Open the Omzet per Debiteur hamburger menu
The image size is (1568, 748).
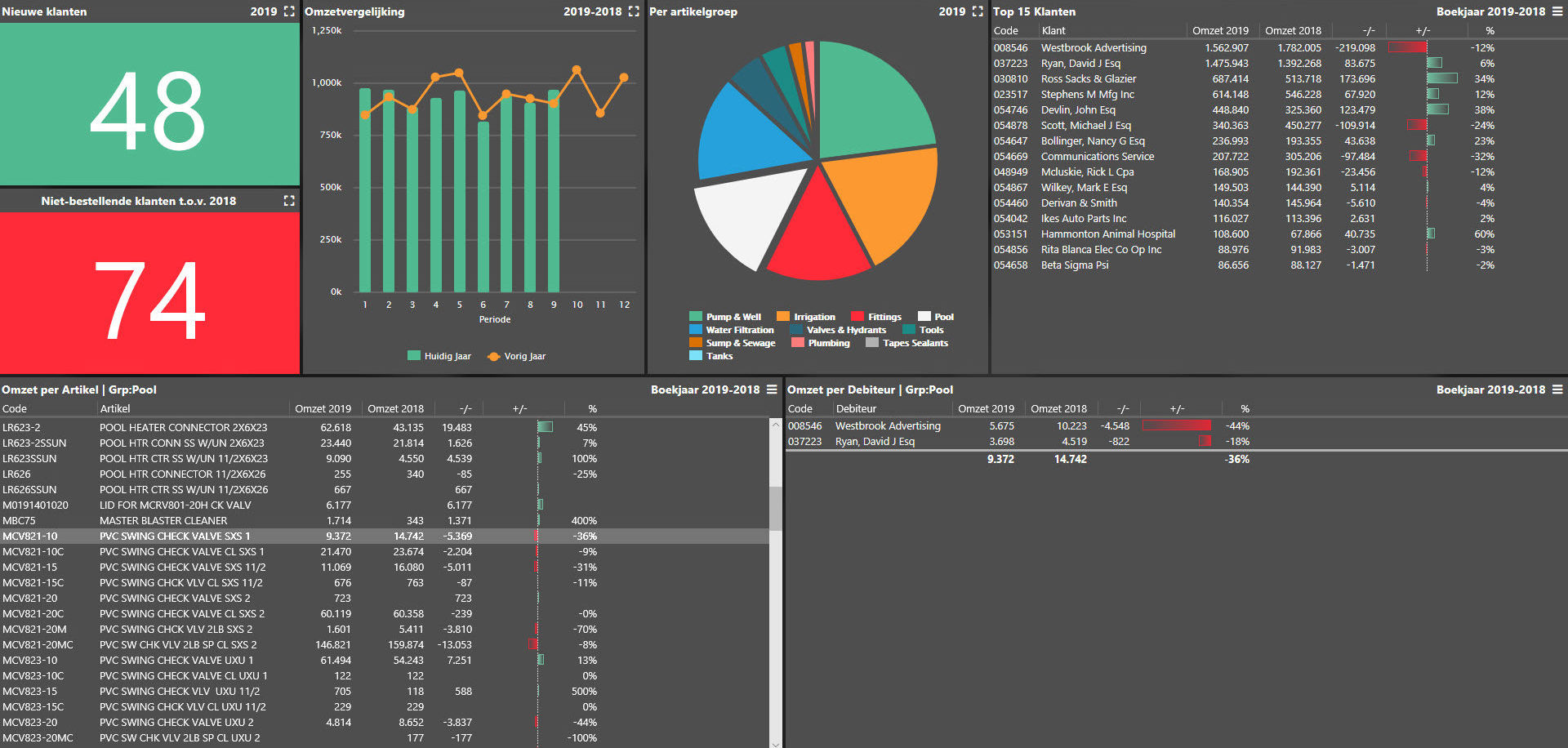[x=1557, y=390]
